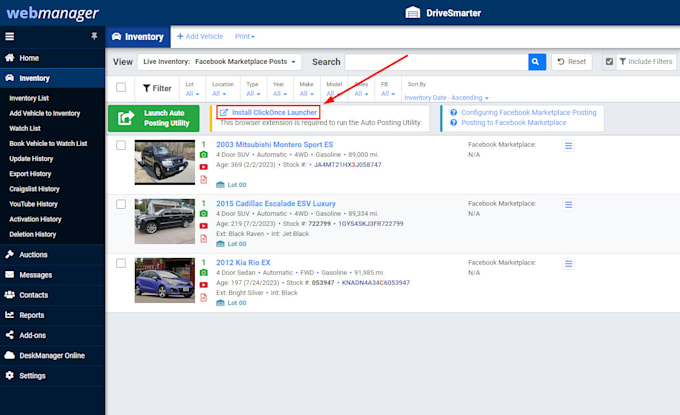The width and height of the screenshot is (680, 415).
Task: Open DeskManager Online in the sidebar
Action: (x=52, y=356)
